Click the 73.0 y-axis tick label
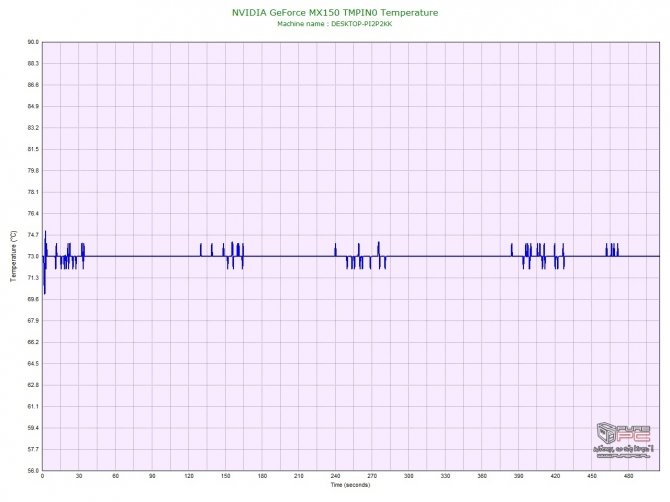670x502 pixels. point(33,256)
